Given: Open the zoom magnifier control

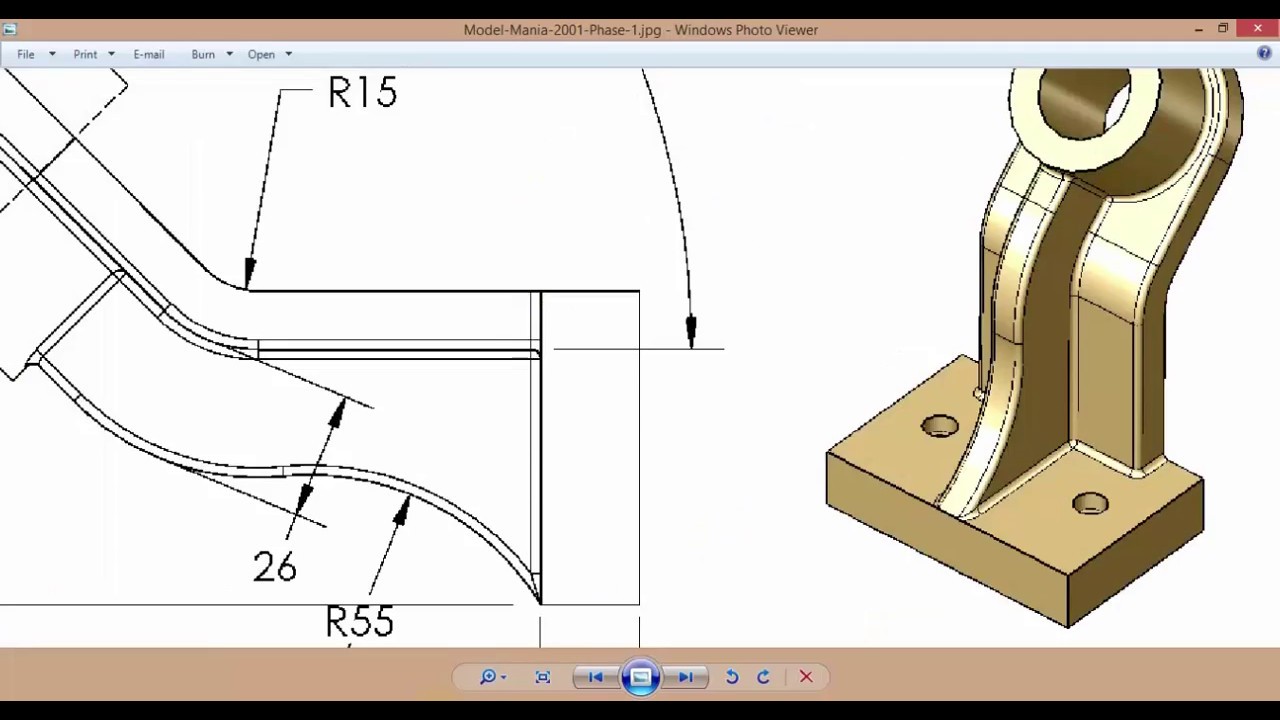Looking at the screenshot, I should click(x=492, y=677).
